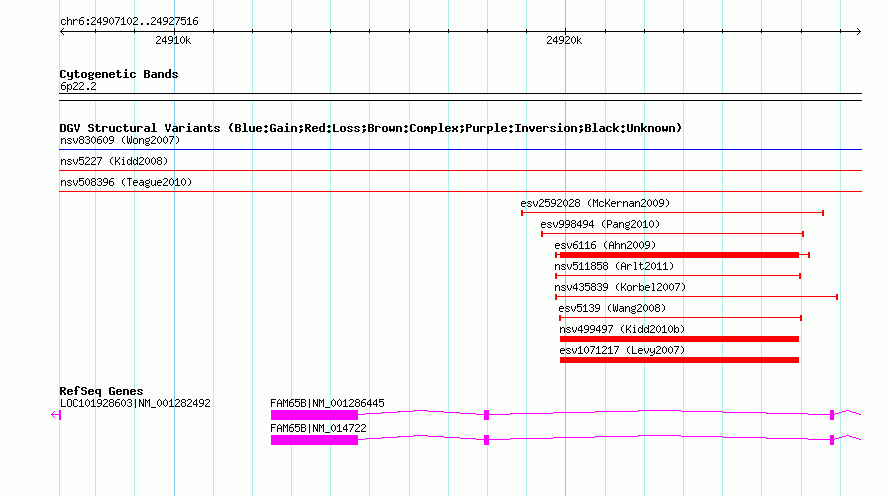The height and width of the screenshot is (496, 890).
Task: Click the 6p22.2 band label
Action: pyautogui.click(x=78, y=86)
